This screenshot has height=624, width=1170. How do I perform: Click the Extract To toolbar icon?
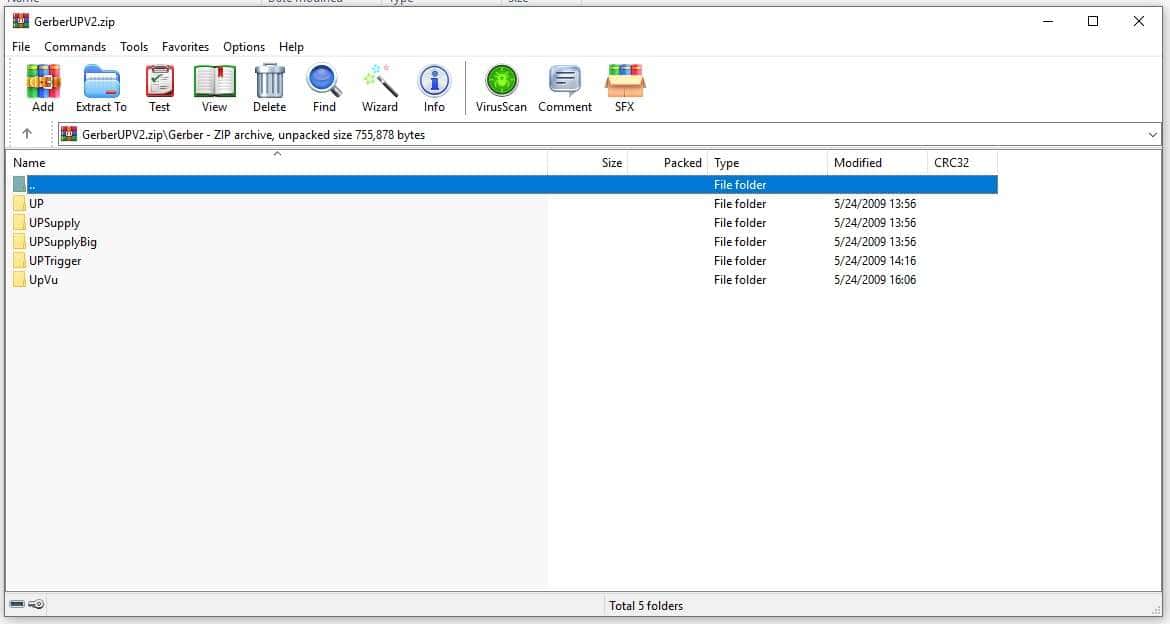[x=101, y=81]
